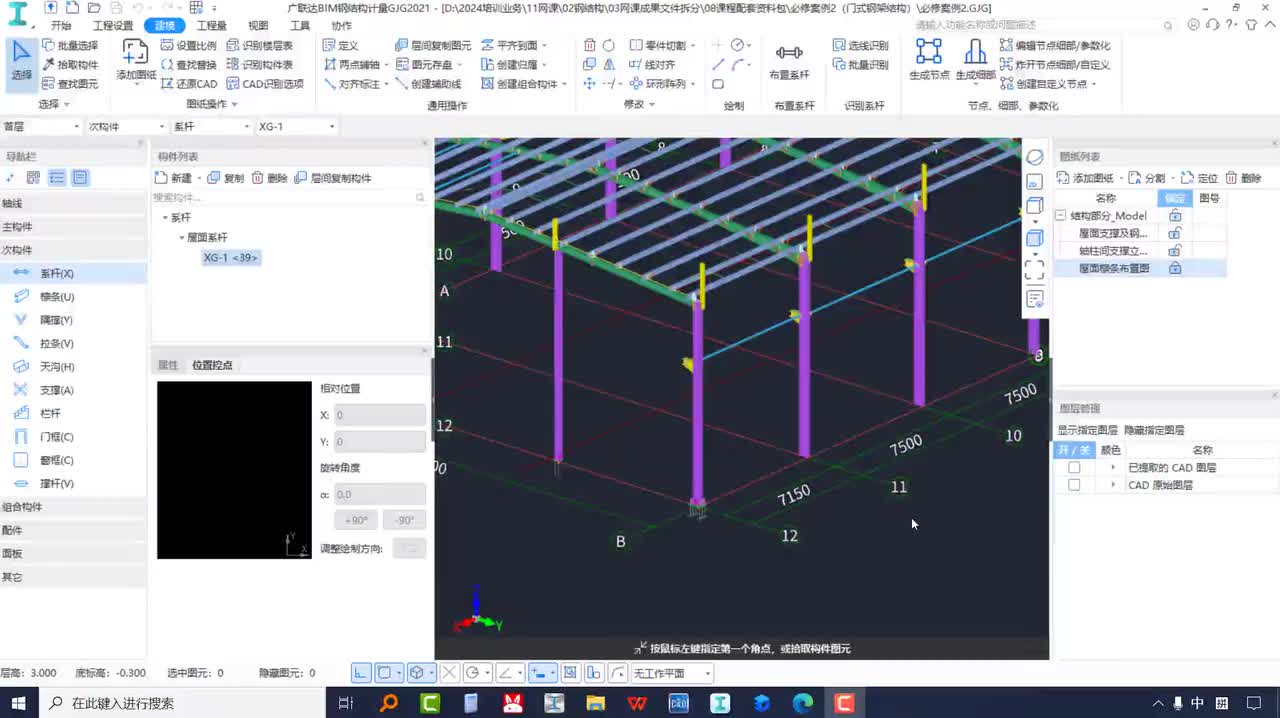This screenshot has height=718, width=1280.
Task: Collapse 结构部分_Model drawing tree
Action: 1061,216
